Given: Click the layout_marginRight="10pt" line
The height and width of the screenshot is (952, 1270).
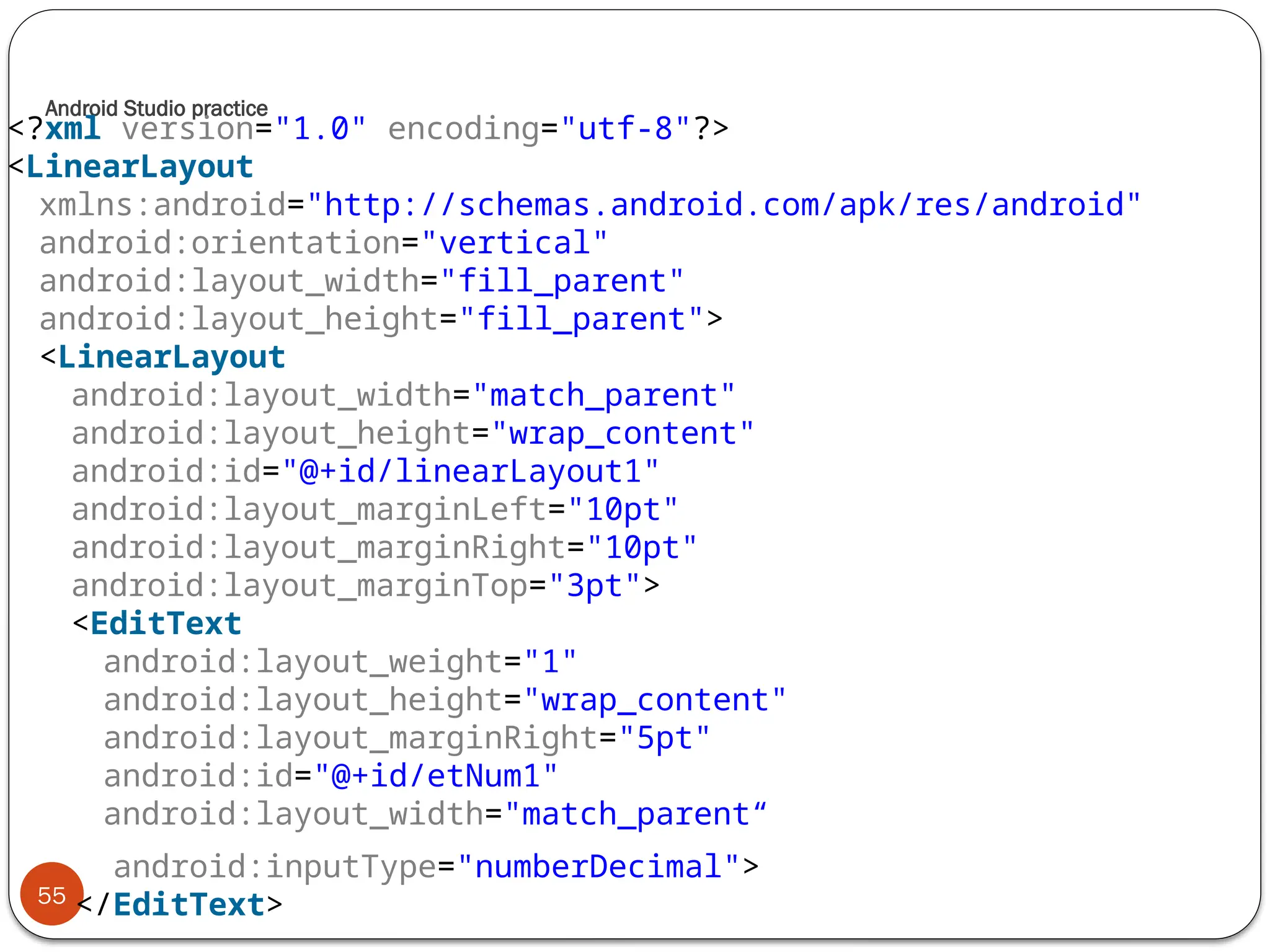Looking at the screenshot, I should point(384,548).
